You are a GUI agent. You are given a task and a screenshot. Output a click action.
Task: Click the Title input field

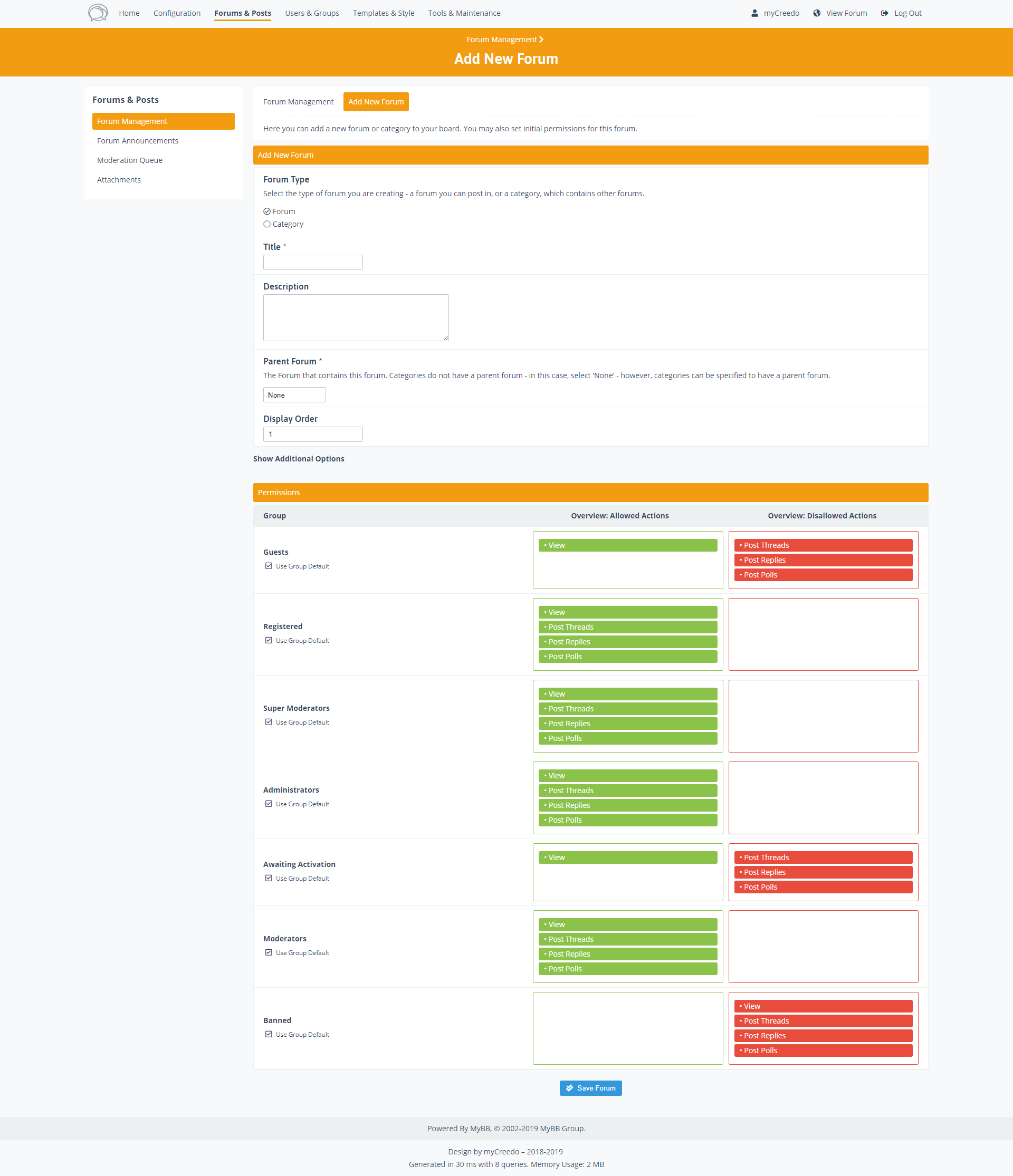pos(313,262)
